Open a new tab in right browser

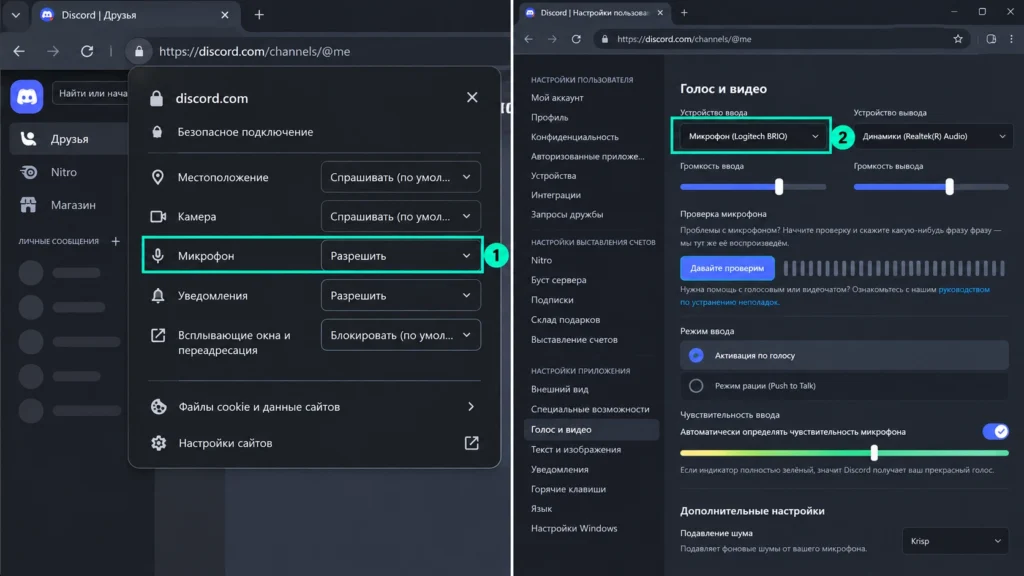click(x=684, y=12)
